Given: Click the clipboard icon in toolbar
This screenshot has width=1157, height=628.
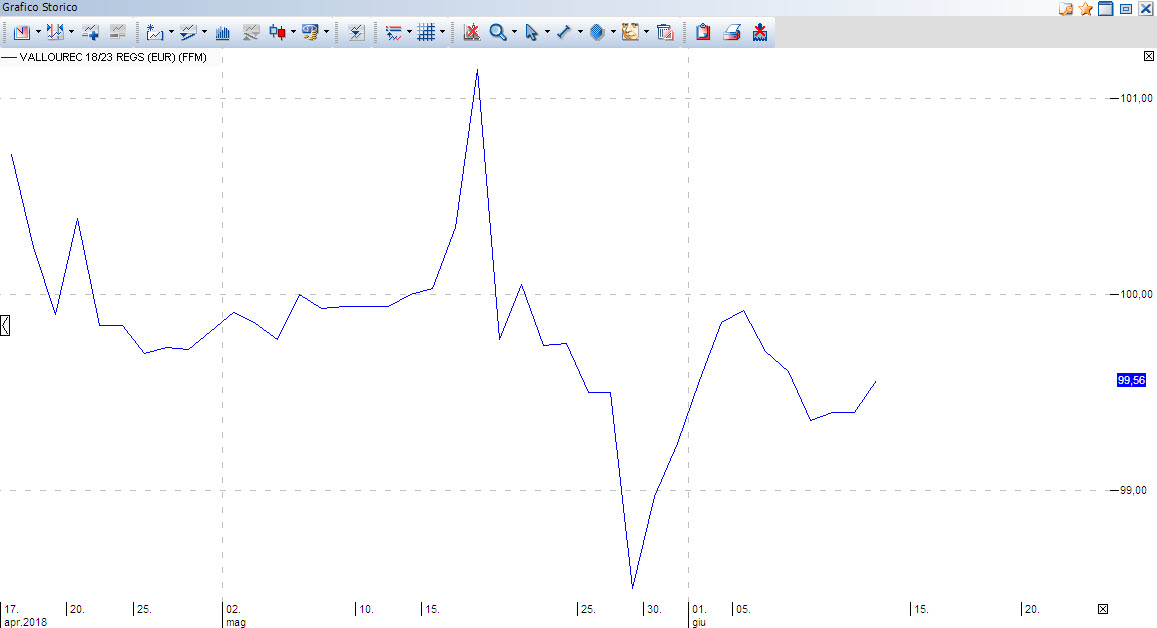Looking at the screenshot, I should 703,32.
